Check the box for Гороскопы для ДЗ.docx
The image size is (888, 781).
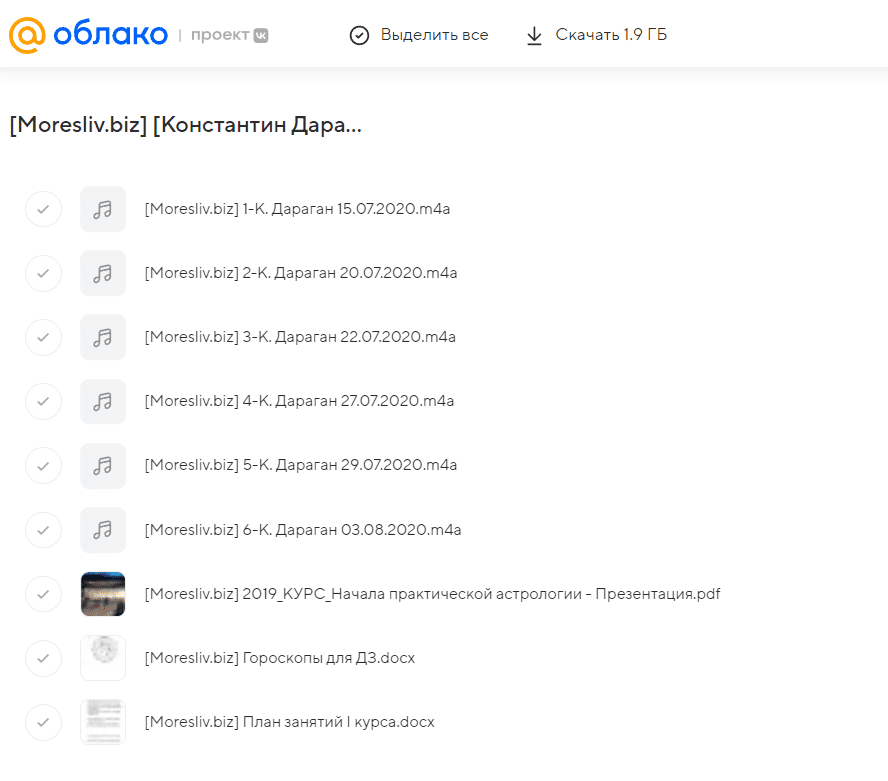click(x=43, y=658)
